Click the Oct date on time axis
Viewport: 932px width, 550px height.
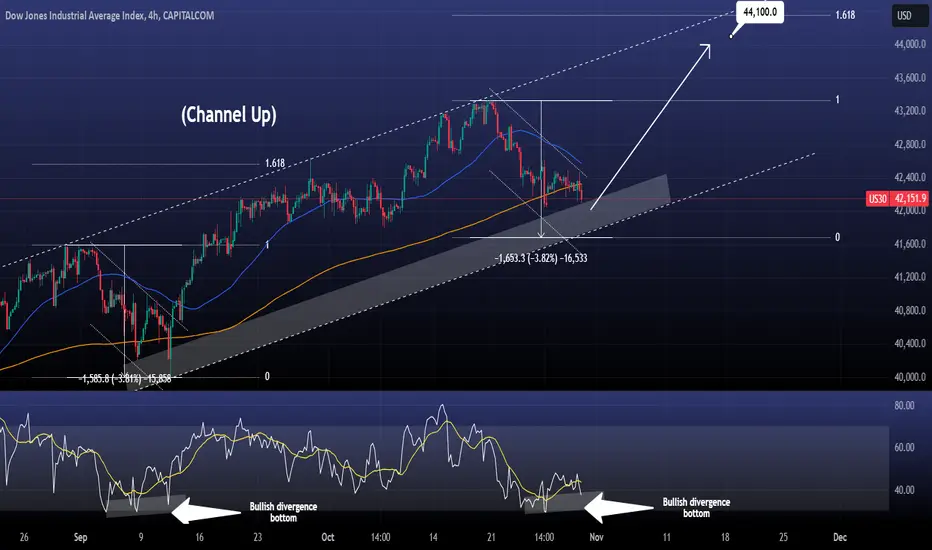pyautogui.click(x=328, y=537)
